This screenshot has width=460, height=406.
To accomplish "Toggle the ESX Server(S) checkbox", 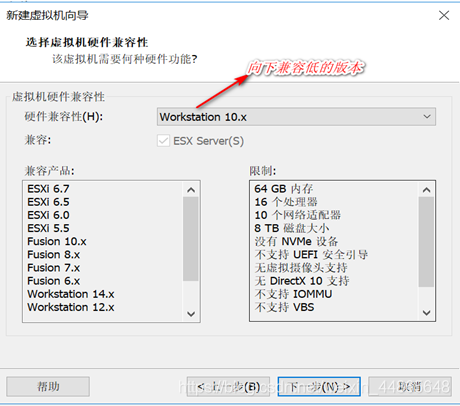I will (163, 141).
